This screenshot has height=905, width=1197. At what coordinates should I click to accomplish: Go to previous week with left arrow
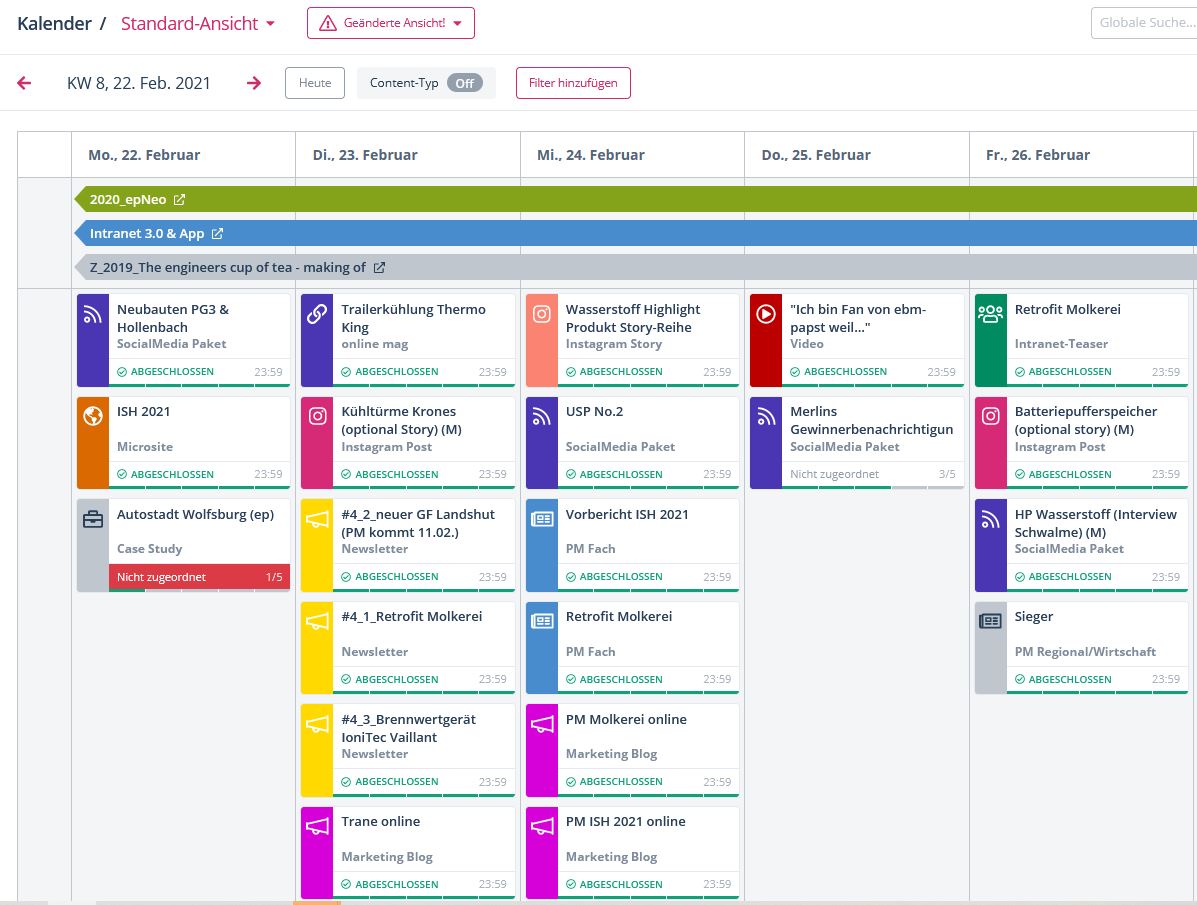(x=25, y=83)
